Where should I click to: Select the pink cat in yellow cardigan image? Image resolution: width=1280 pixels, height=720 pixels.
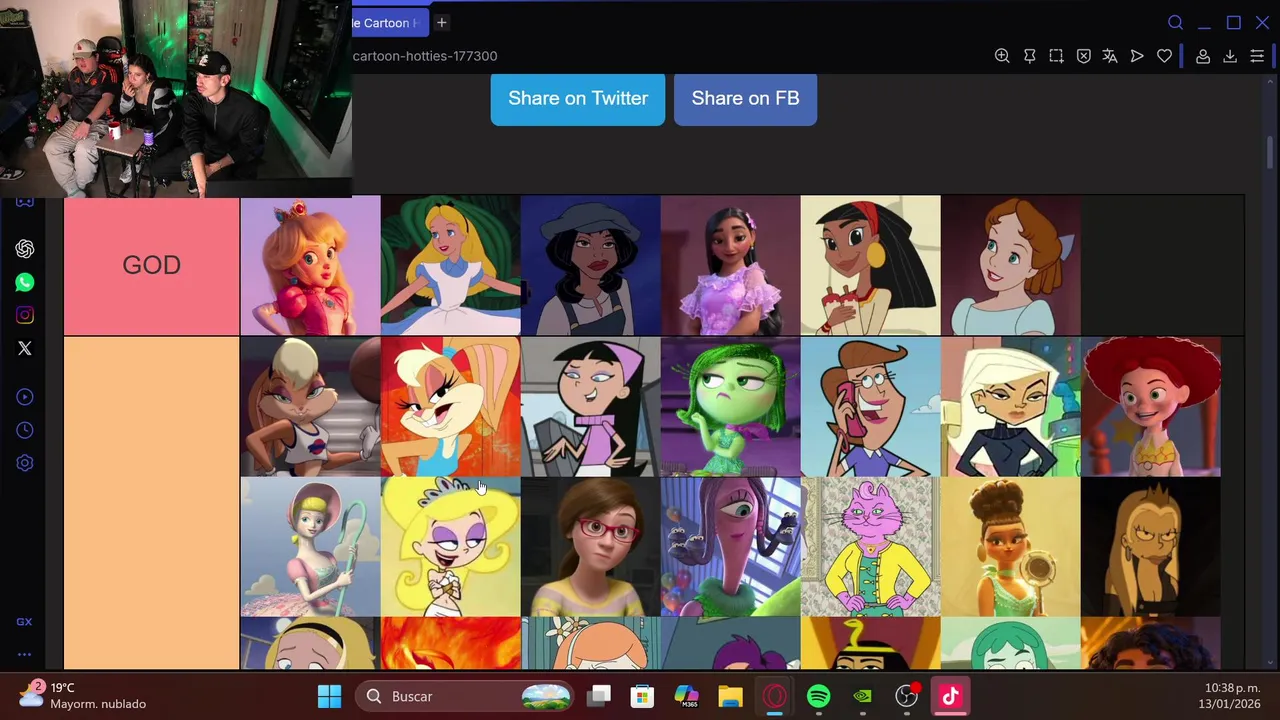pyautogui.click(x=870, y=546)
